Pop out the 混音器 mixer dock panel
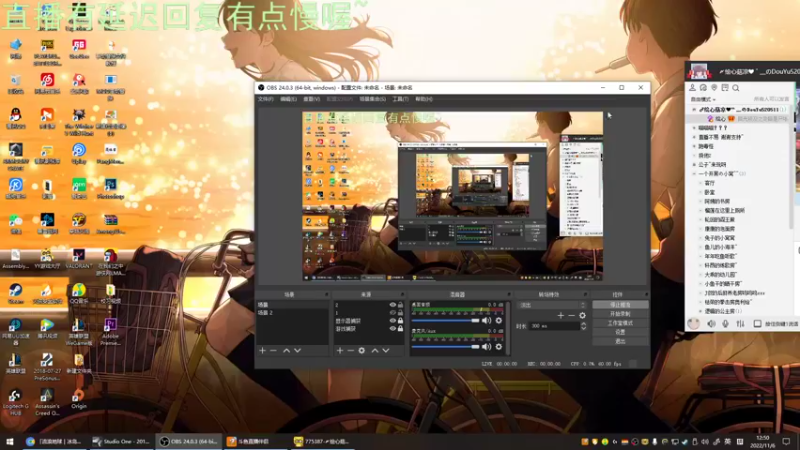The height and width of the screenshot is (450, 800). tap(509, 294)
